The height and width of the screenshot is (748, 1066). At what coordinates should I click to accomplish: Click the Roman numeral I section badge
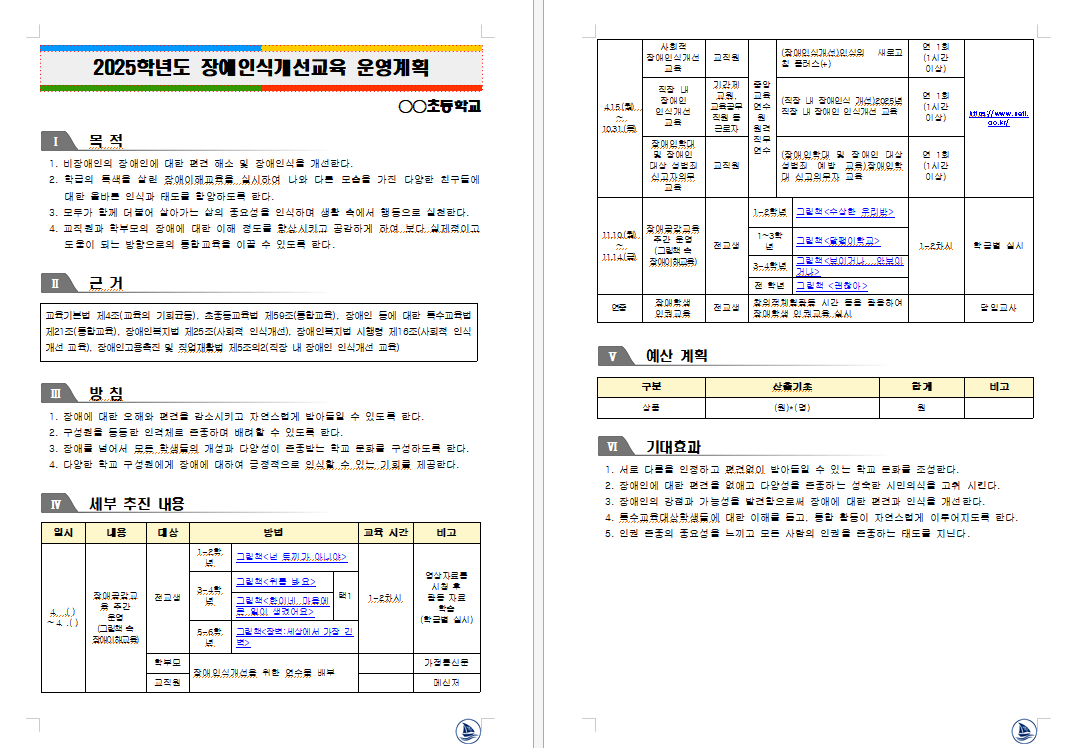[57, 141]
